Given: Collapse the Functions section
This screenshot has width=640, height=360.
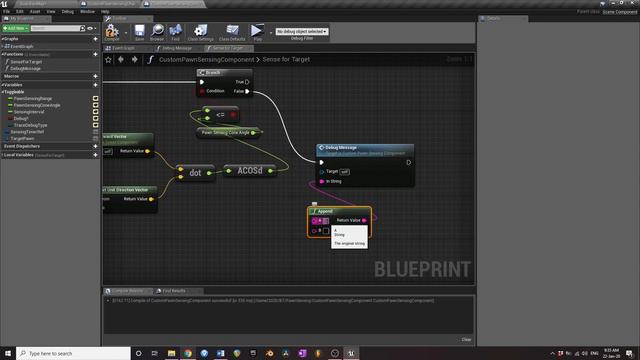Looking at the screenshot, I should pos(2,54).
